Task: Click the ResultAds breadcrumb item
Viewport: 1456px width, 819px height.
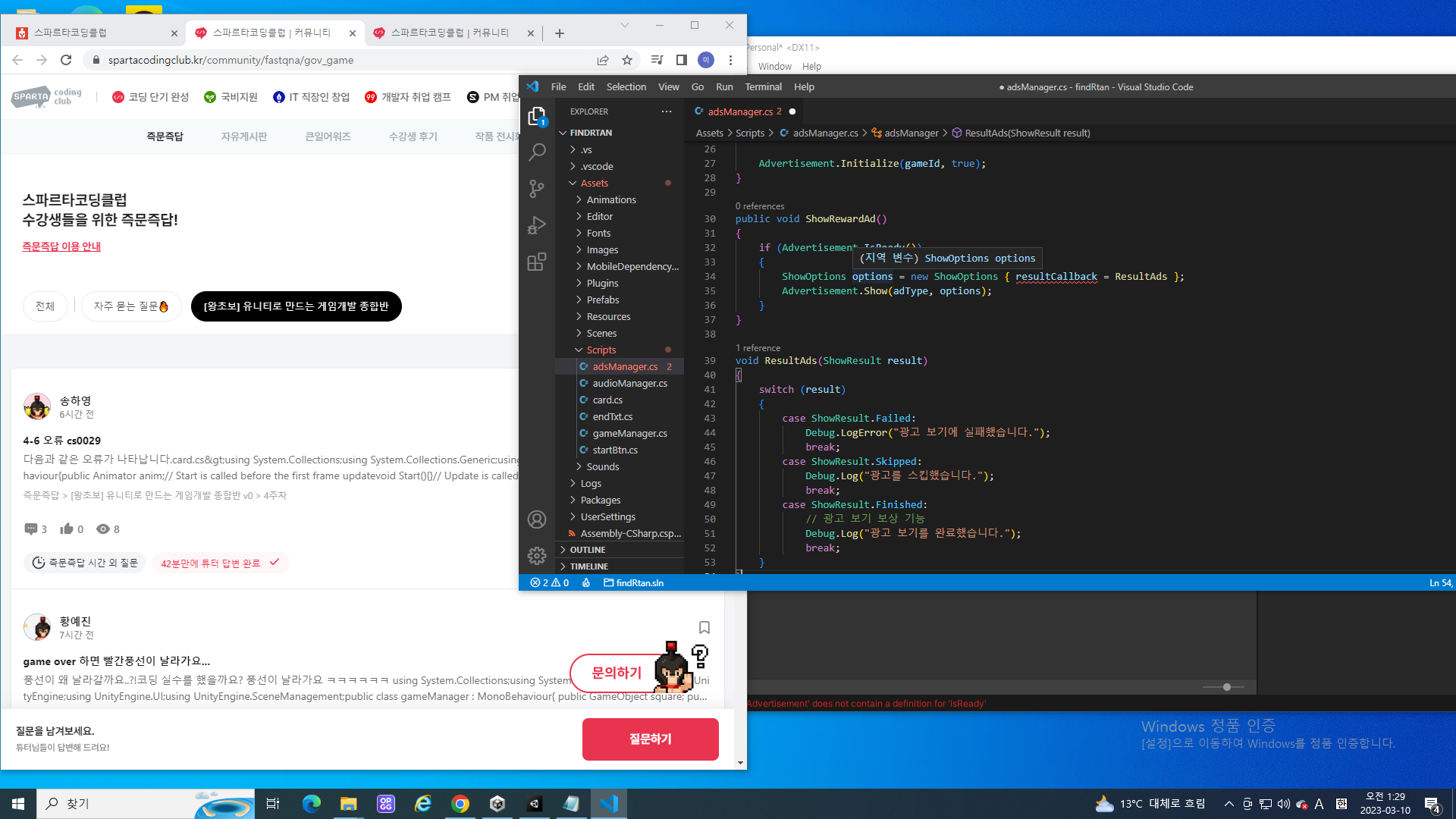Action: pos(1021,133)
